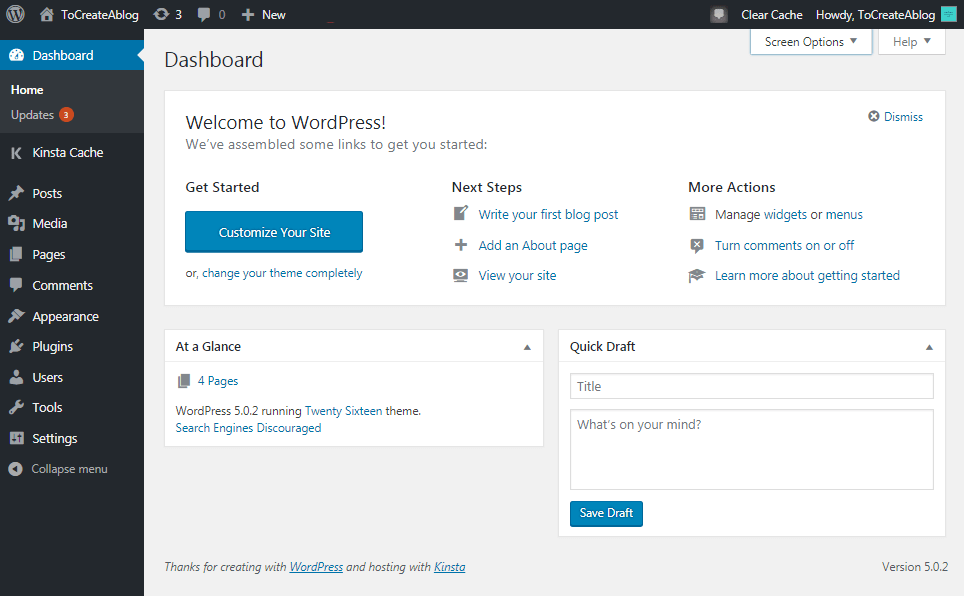Open the user avatar in the top-right corner
This screenshot has height=596, width=964.
tap(949, 14)
